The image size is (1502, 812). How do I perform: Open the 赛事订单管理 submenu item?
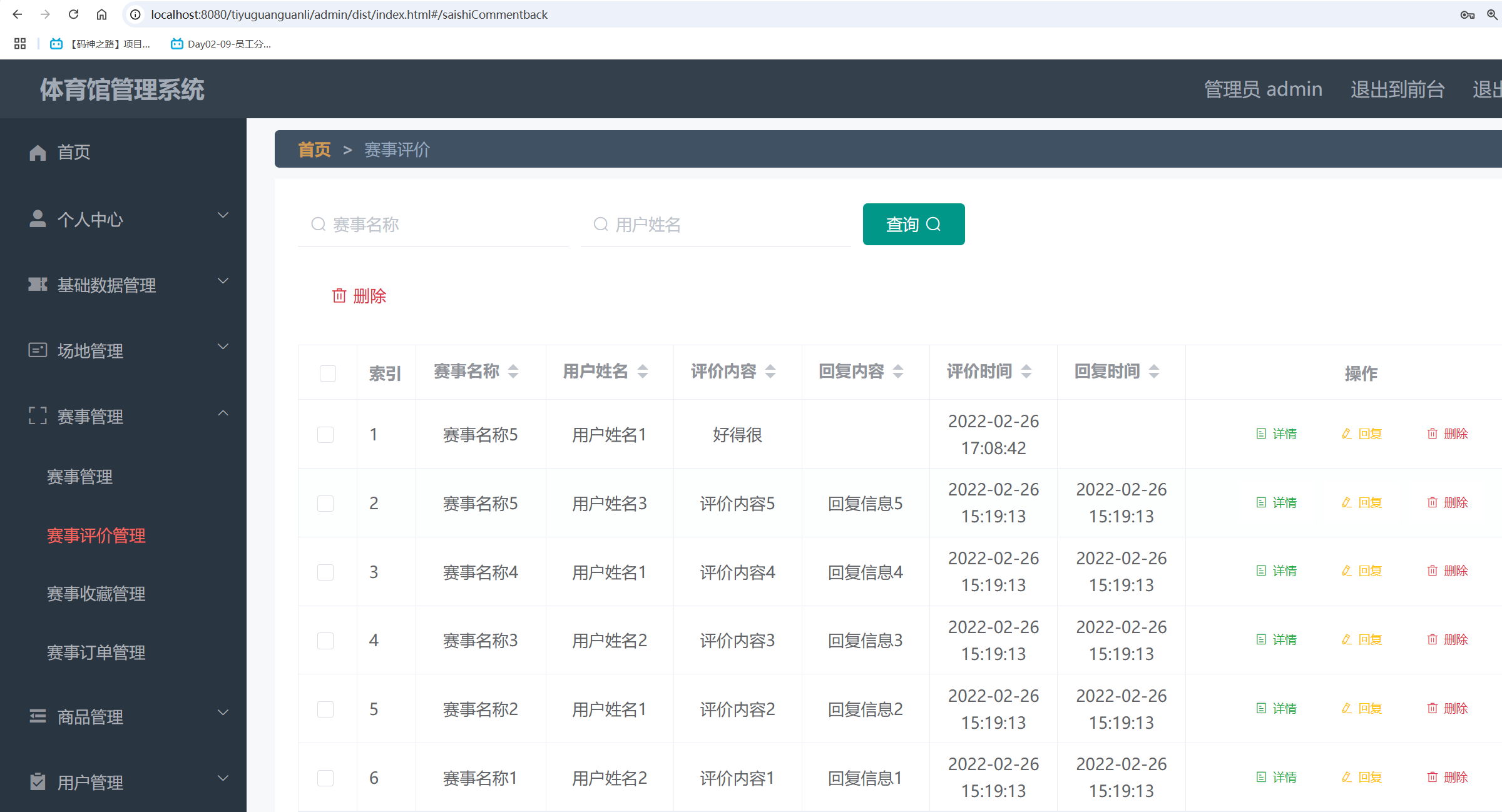[96, 652]
